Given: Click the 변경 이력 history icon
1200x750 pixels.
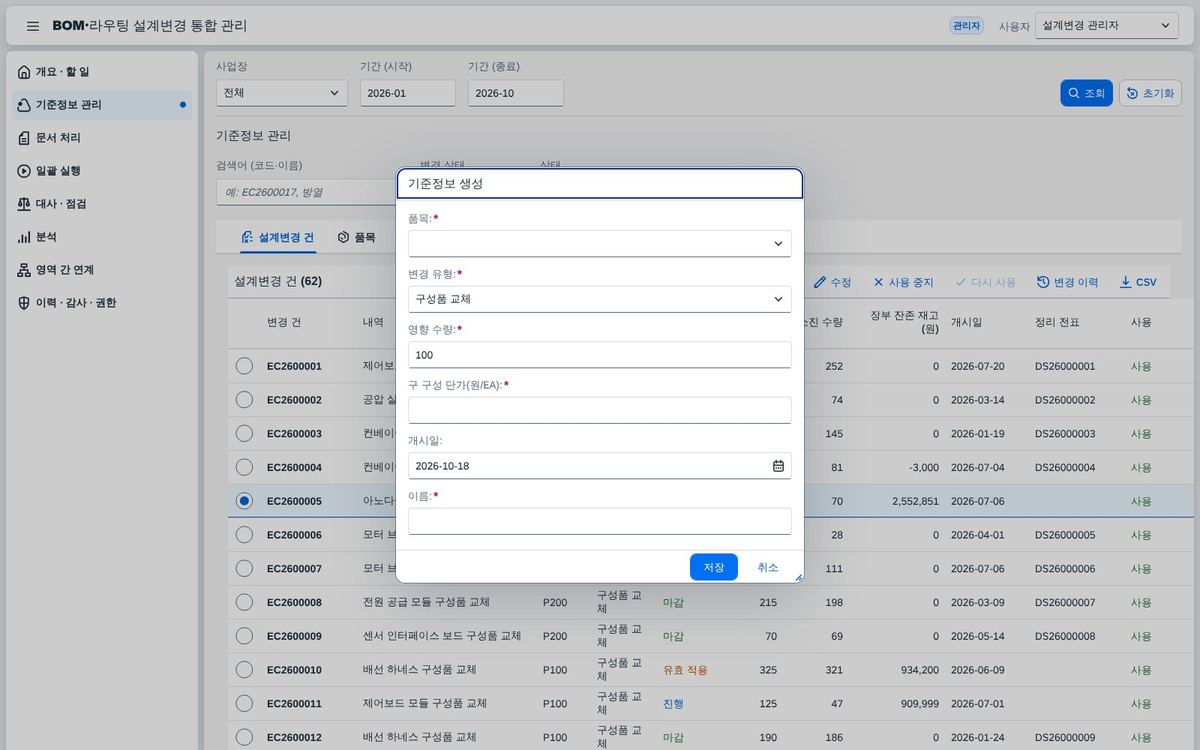Looking at the screenshot, I should point(1043,282).
